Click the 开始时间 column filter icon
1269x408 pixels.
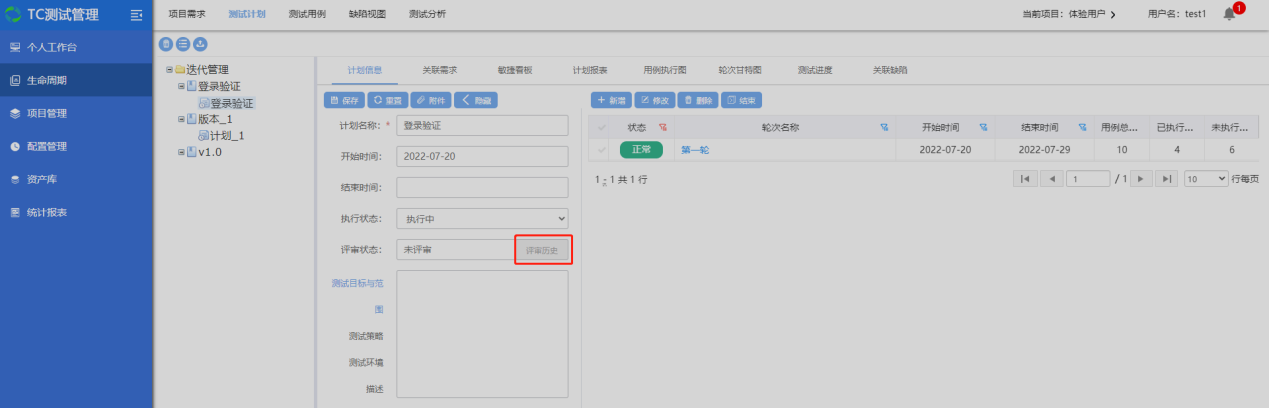tap(984, 128)
